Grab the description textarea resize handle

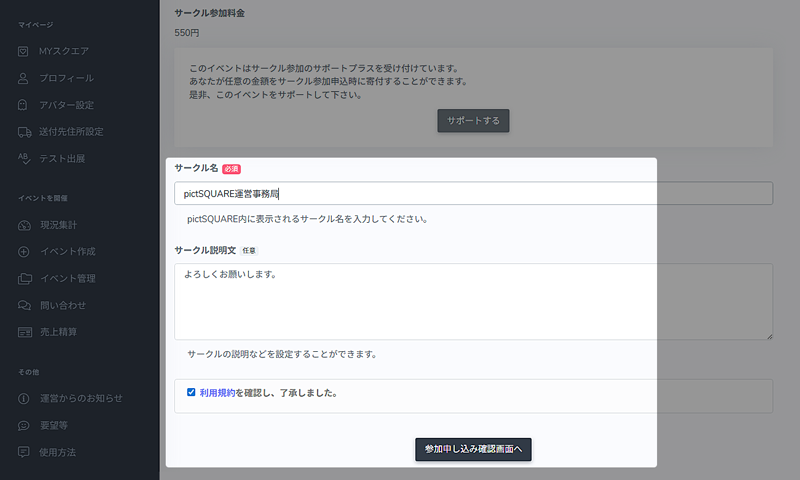tap(768, 335)
